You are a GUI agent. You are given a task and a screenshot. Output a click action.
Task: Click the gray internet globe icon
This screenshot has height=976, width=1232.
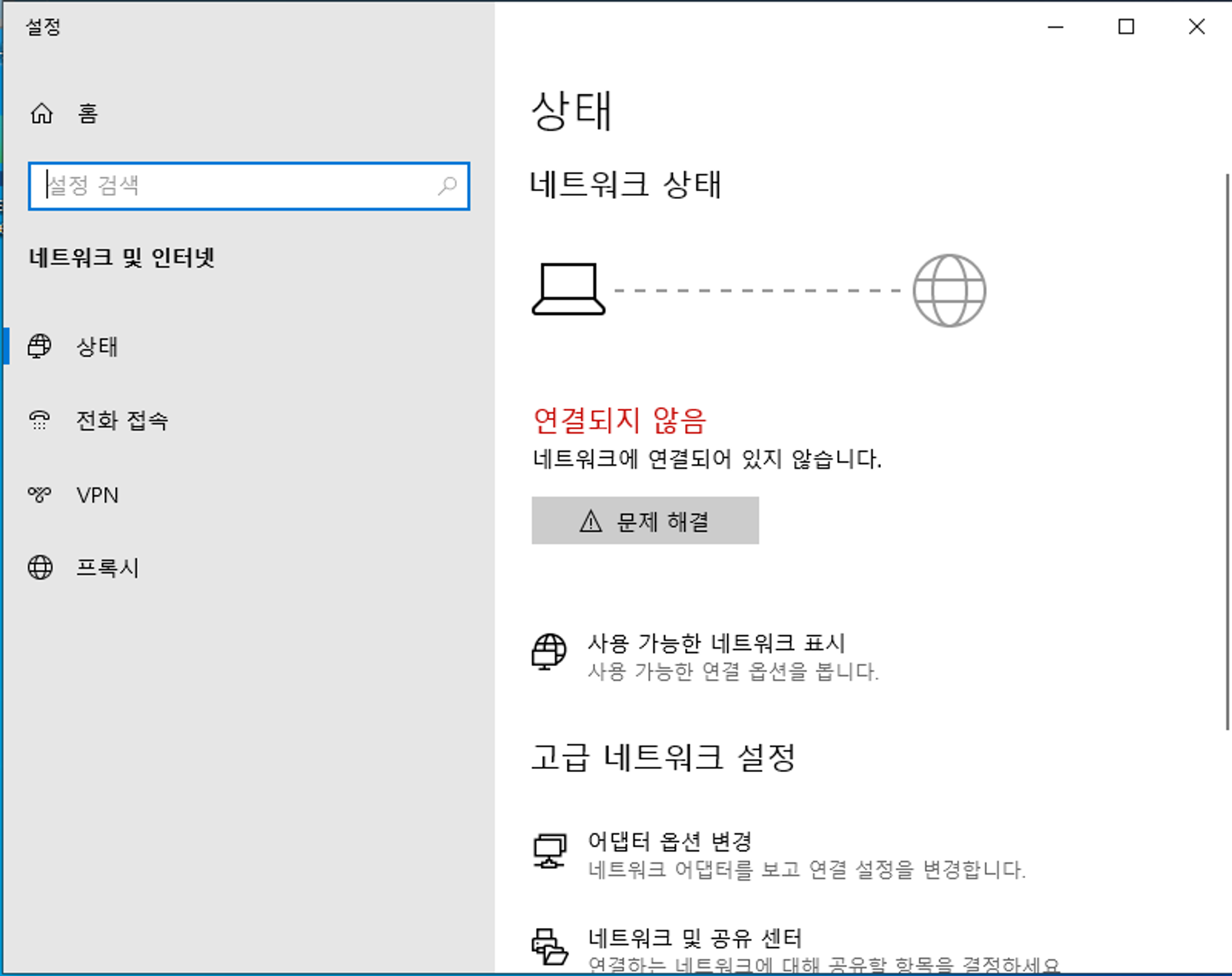click(949, 290)
